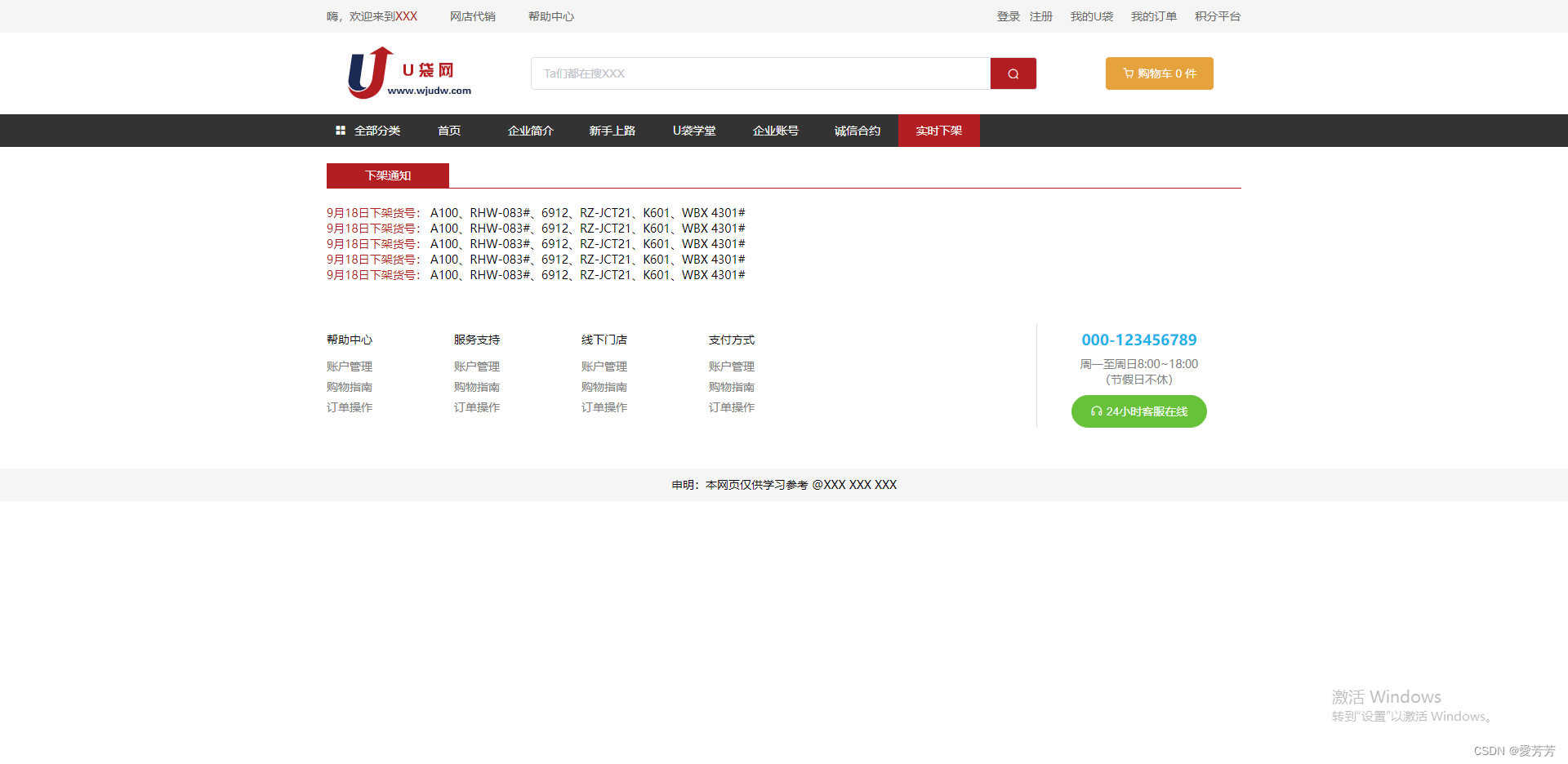Click 账户管理 under 服务支持 footer column

(x=477, y=366)
